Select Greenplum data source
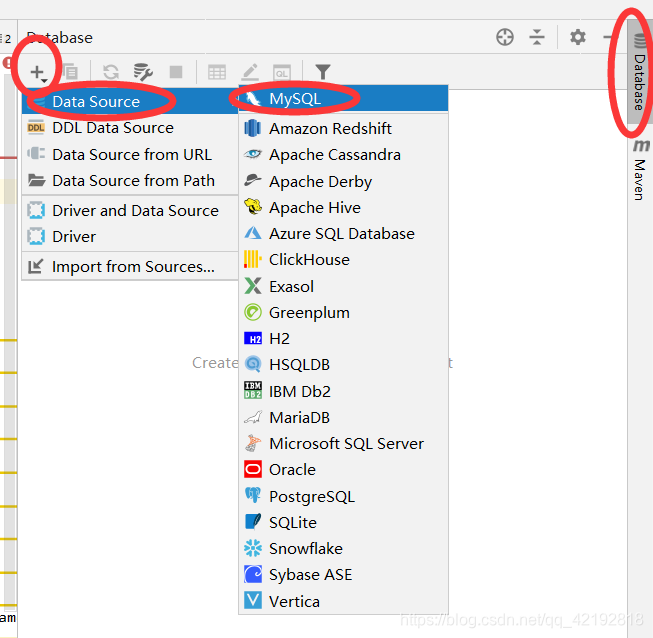 coord(344,312)
